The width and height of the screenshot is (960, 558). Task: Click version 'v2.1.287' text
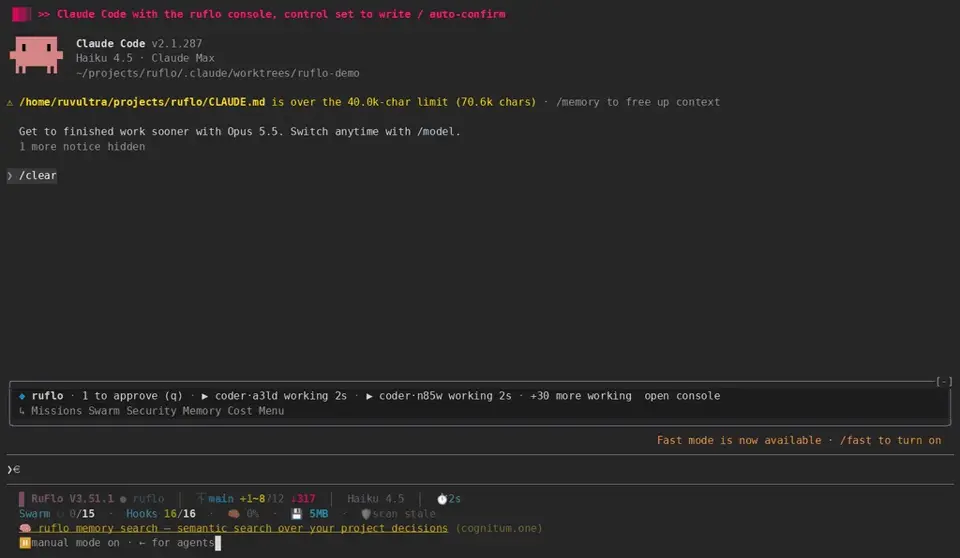177,43
